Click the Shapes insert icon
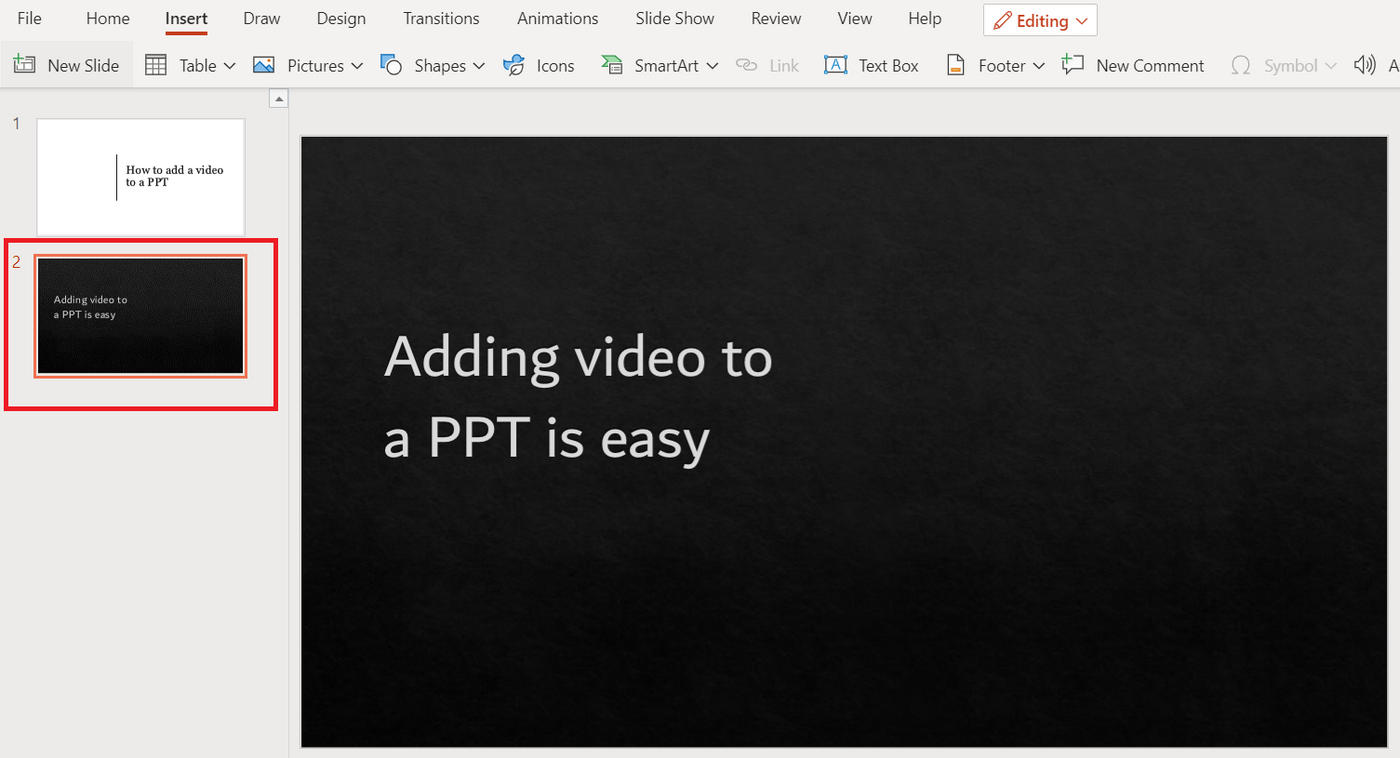The image size is (1400, 758). coord(391,64)
